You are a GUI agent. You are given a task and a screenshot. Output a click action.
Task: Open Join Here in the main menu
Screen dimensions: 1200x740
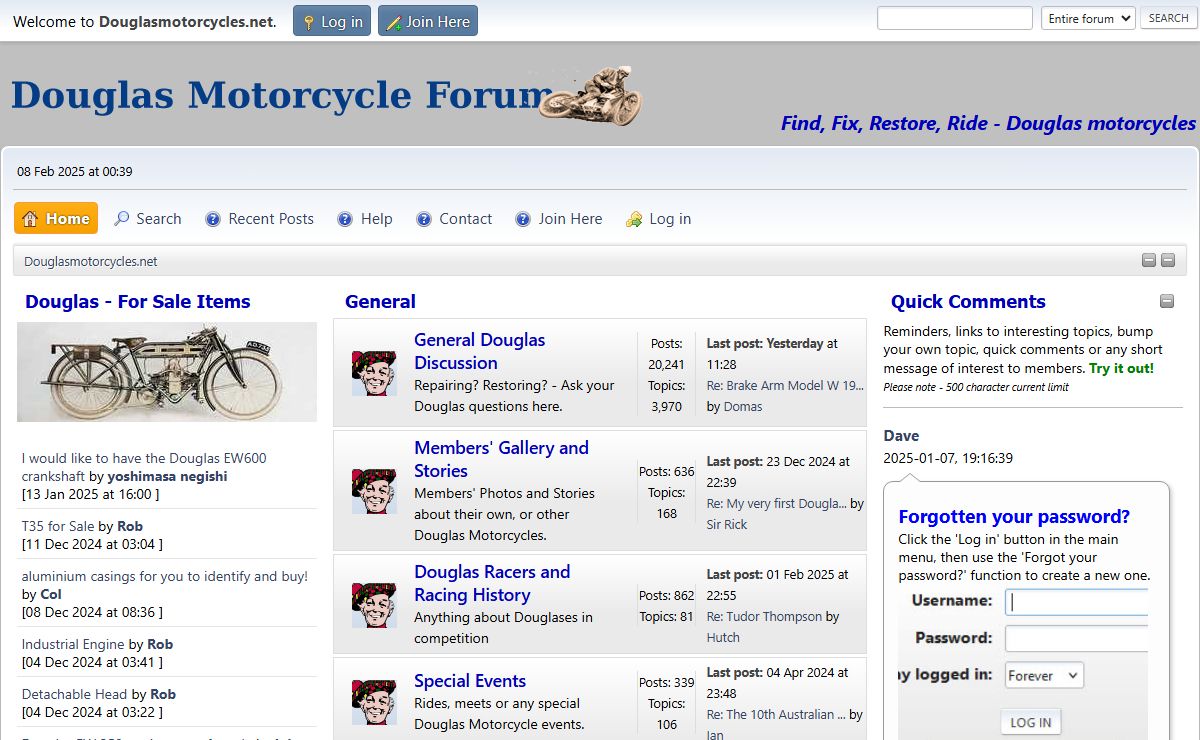click(x=559, y=219)
